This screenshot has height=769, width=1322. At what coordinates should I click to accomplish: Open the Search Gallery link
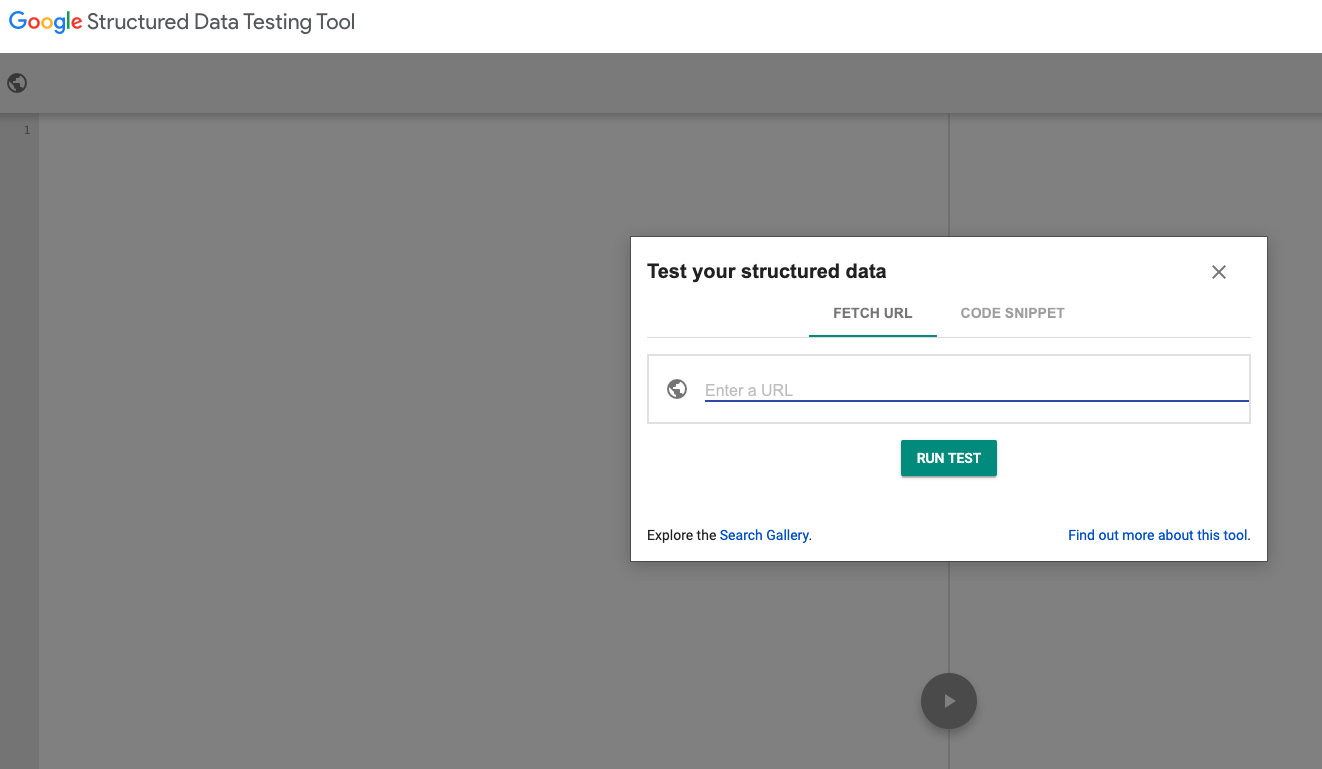(764, 535)
